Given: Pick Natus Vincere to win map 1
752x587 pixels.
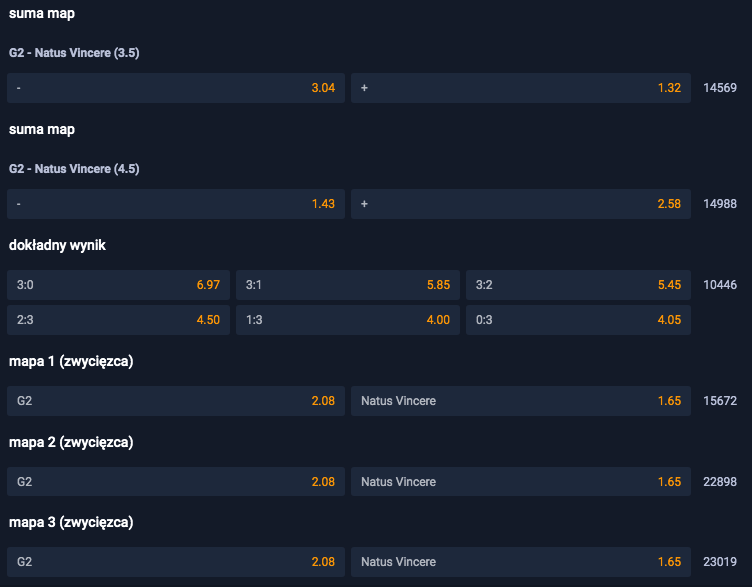Looking at the screenshot, I should 520,401.
